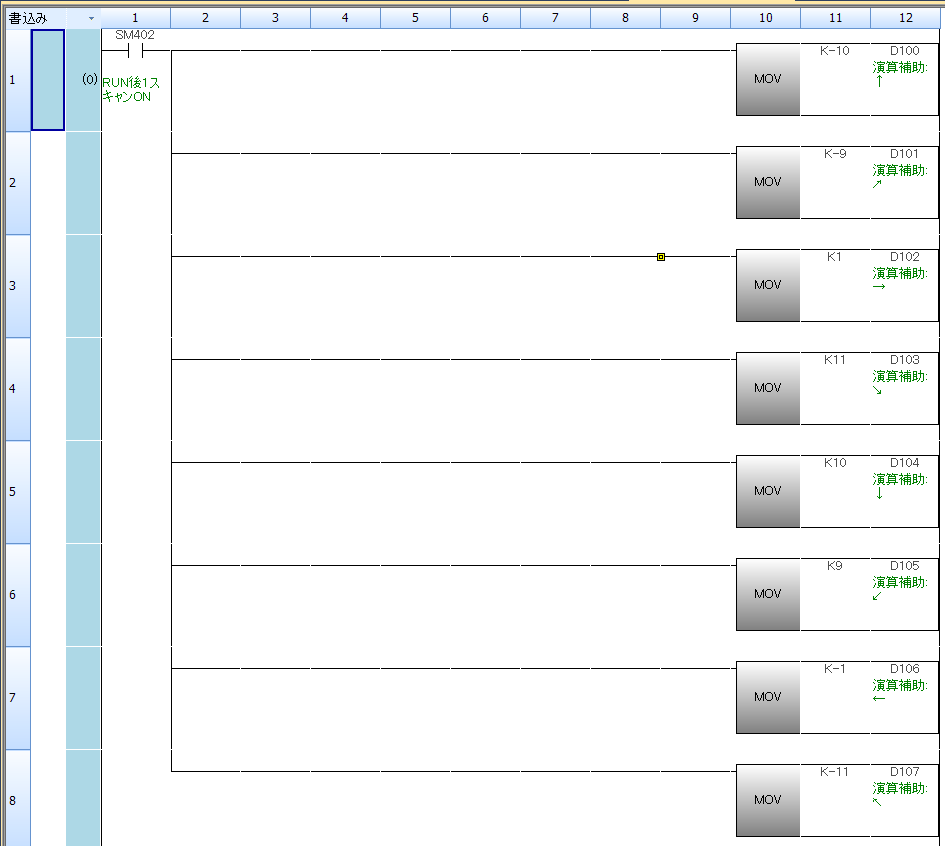Select the MOV block writing to D106
Image resolution: width=945 pixels, height=846 pixels.
[767, 697]
